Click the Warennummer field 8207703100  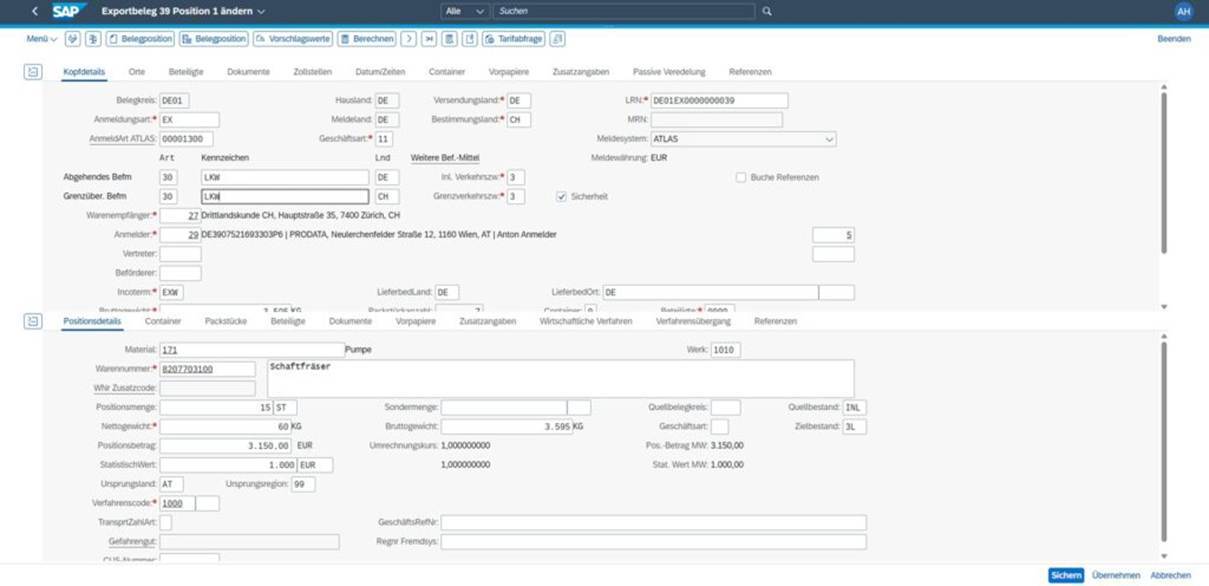pyautogui.click(x=207, y=369)
